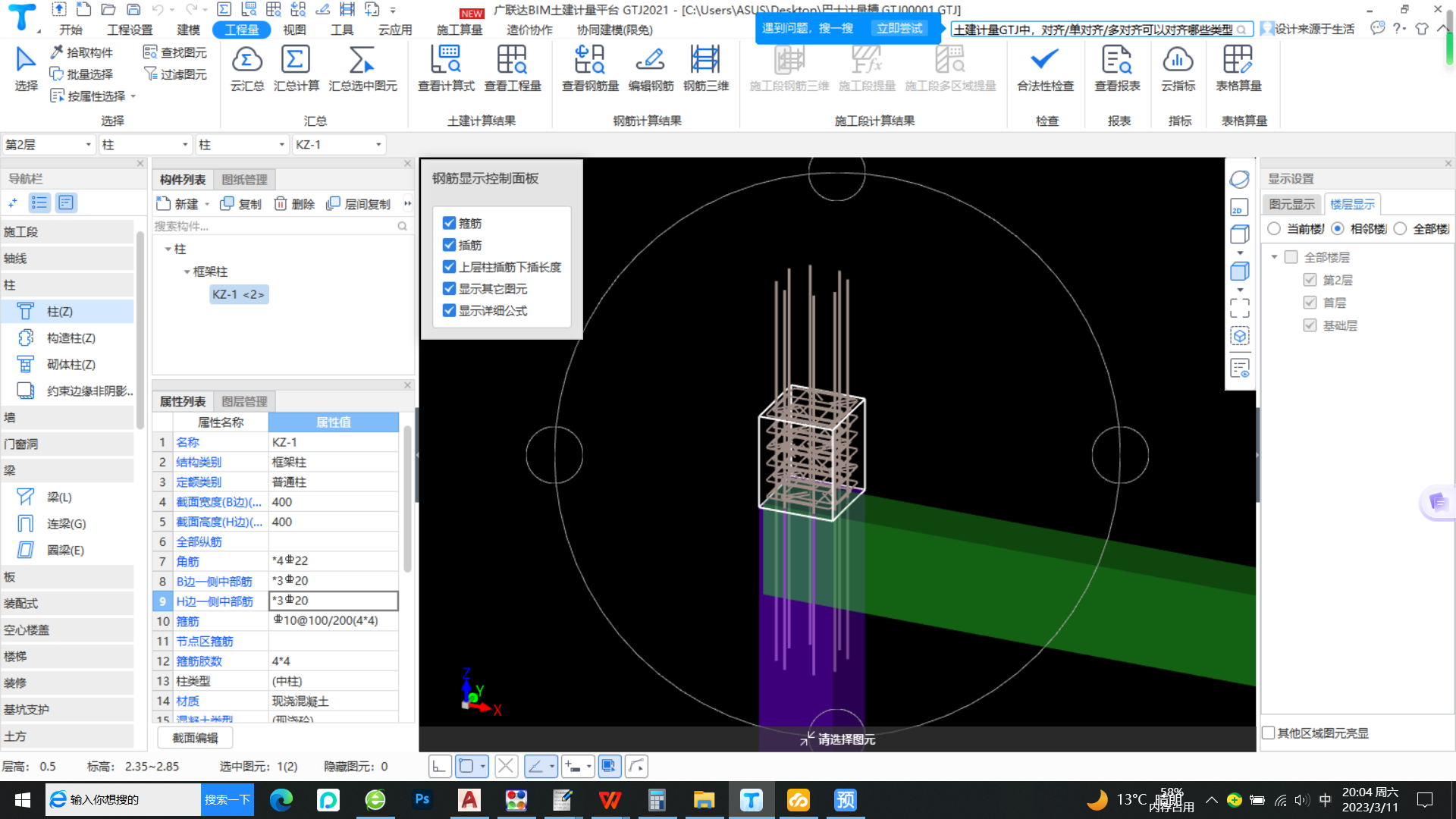Uncheck the 箍筋 checkbox
The image size is (1456, 819).
[x=449, y=223]
